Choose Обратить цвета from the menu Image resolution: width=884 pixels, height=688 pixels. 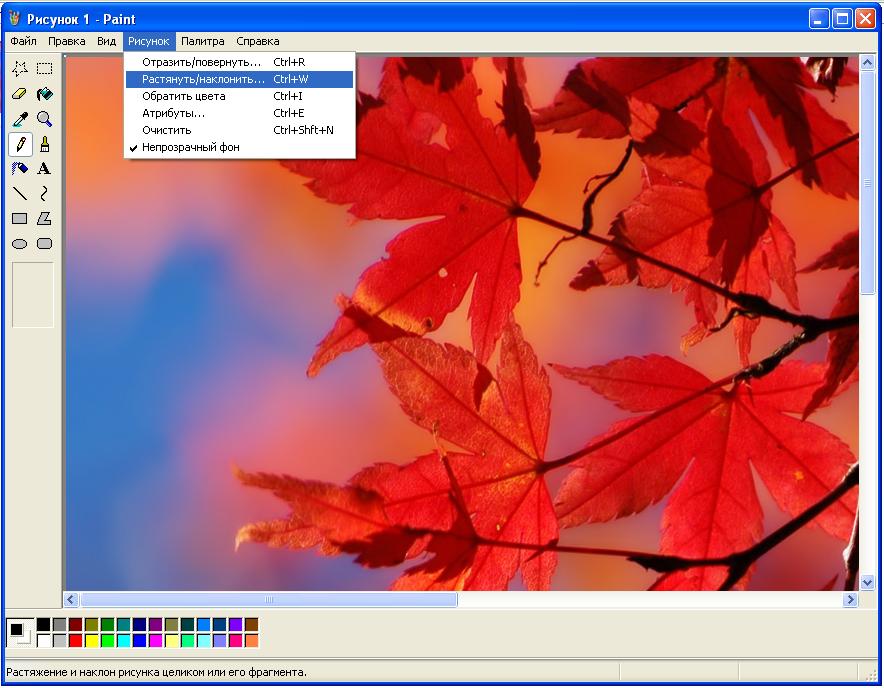click(x=183, y=96)
